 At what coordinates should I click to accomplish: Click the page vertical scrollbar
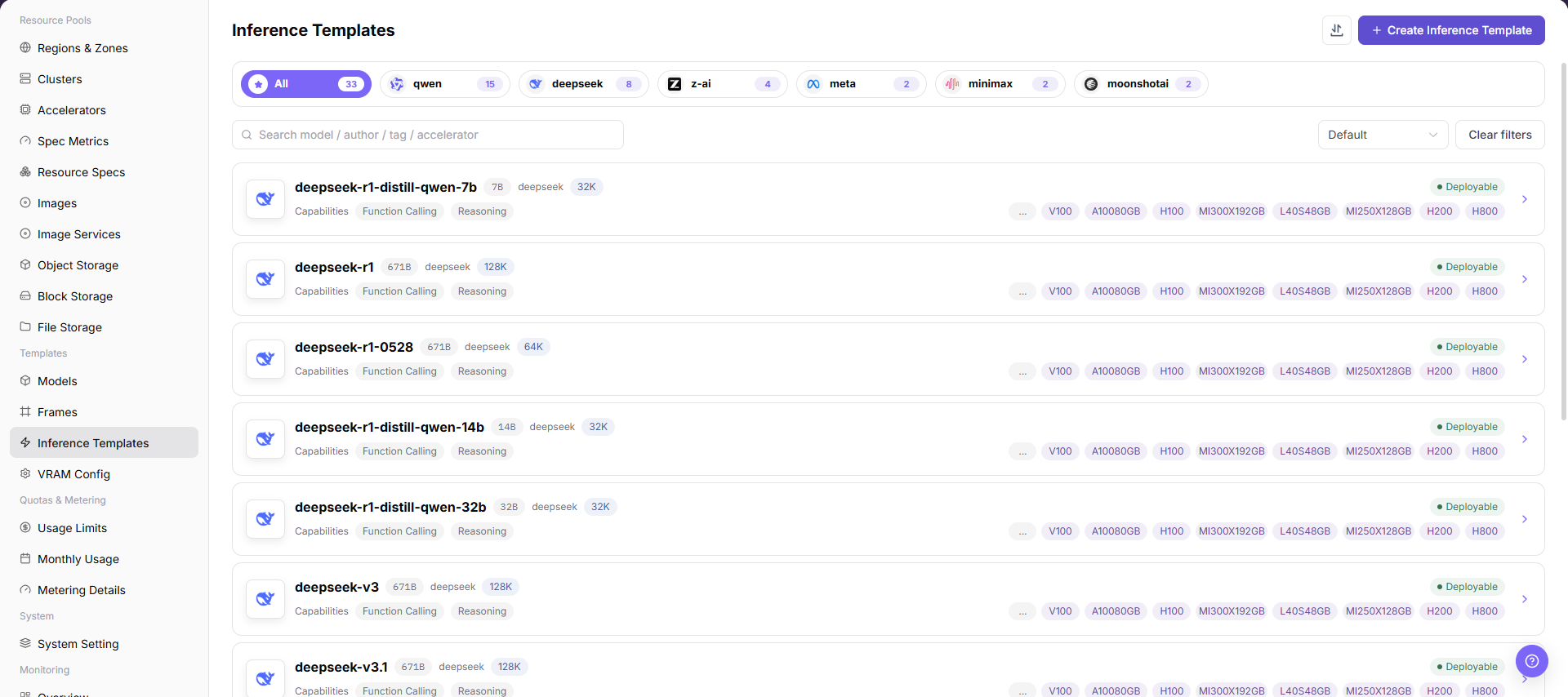click(x=1564, y=241)
